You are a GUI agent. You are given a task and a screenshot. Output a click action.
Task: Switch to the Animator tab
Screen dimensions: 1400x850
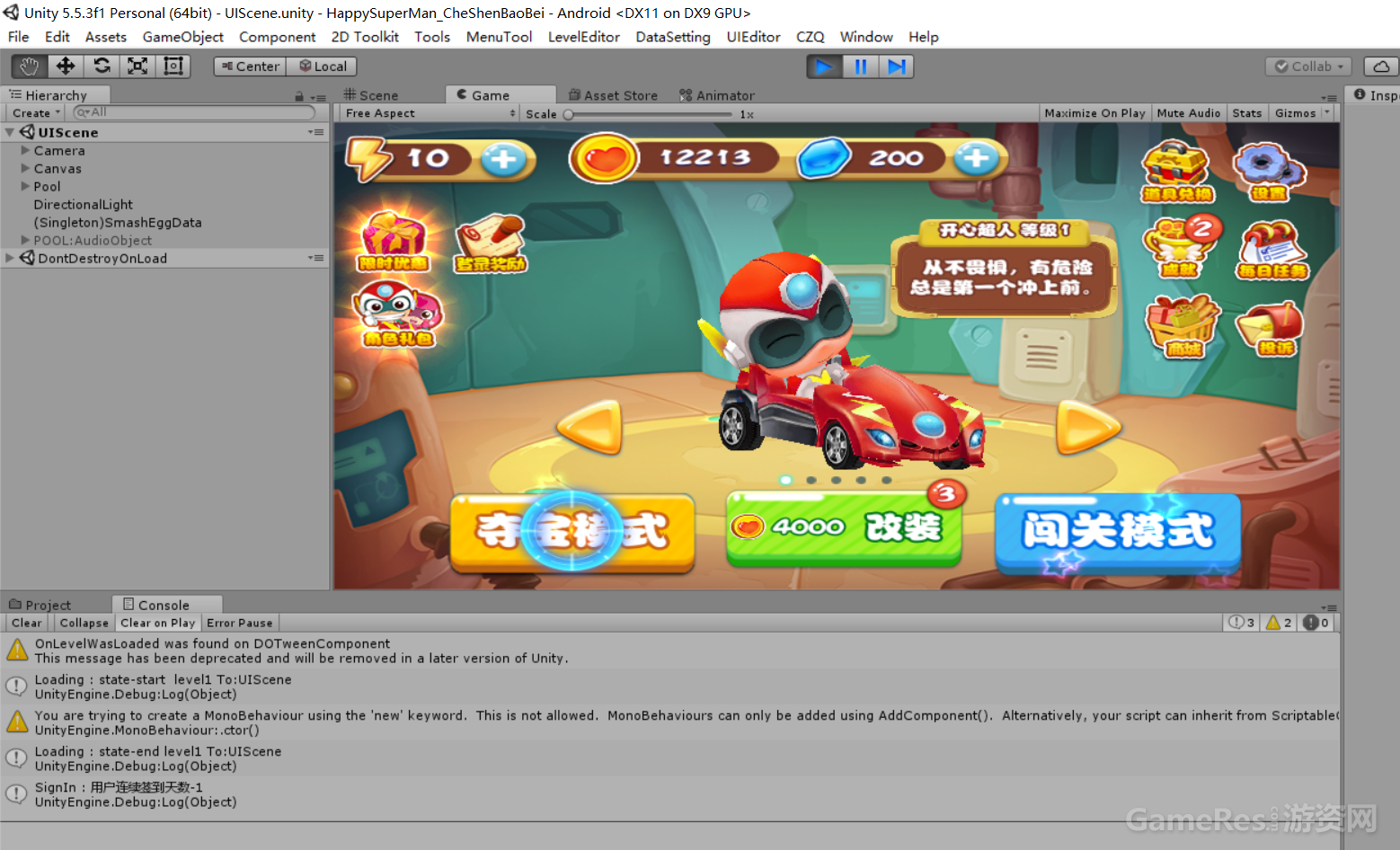coord(717,95)
